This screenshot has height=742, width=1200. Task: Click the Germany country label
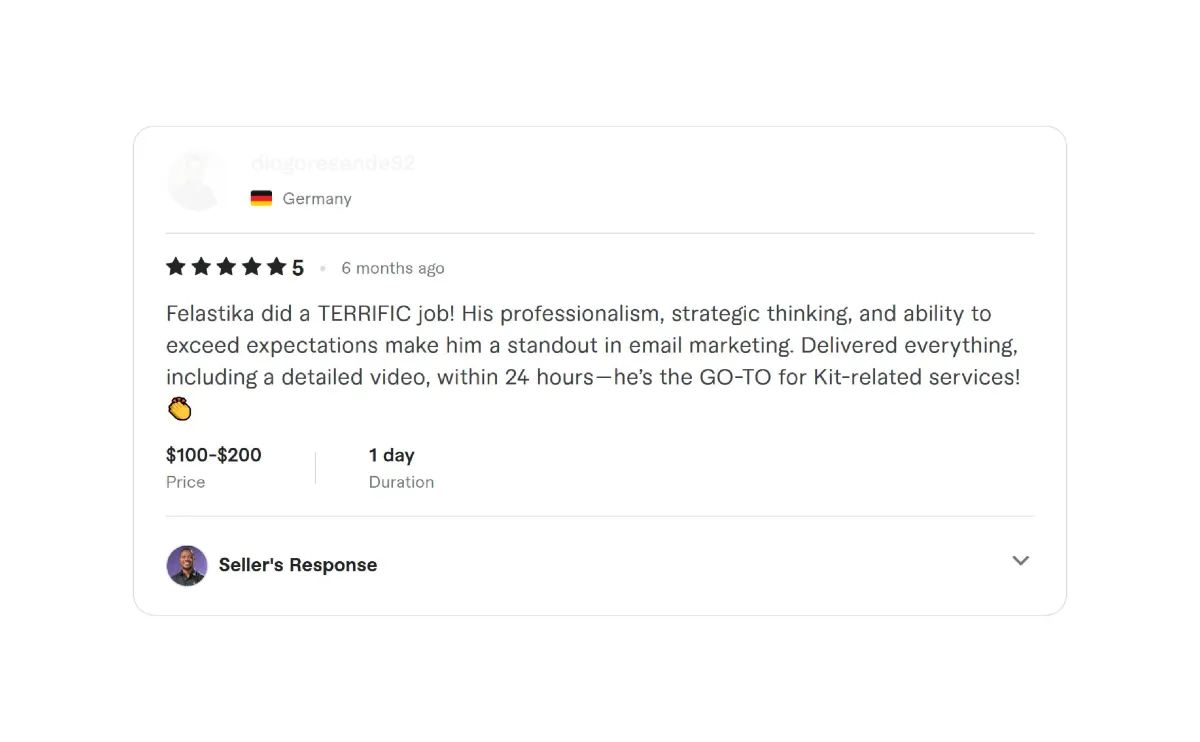point(317,198)
